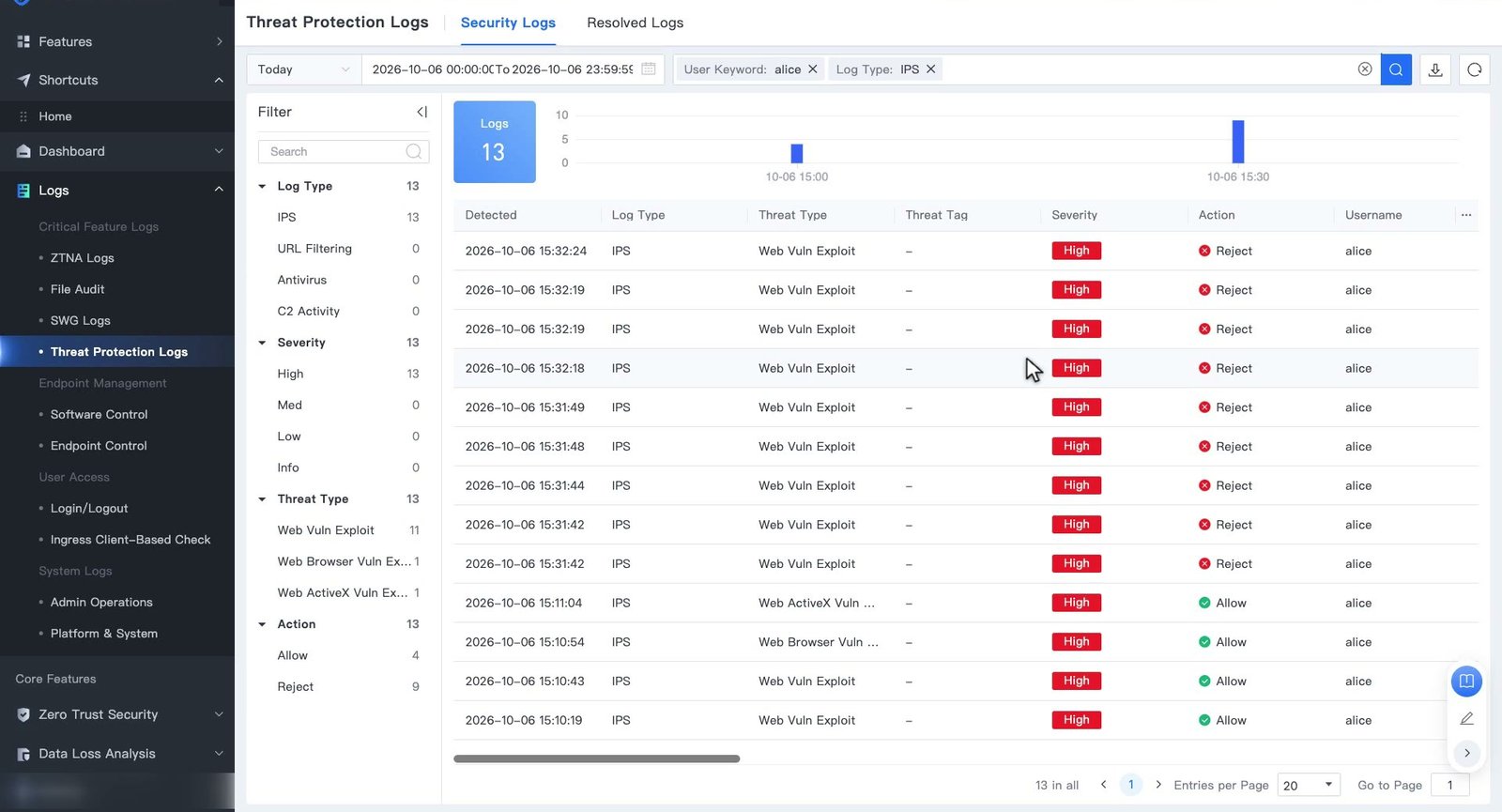Collapse the Severity filter group

pos(263,343)
